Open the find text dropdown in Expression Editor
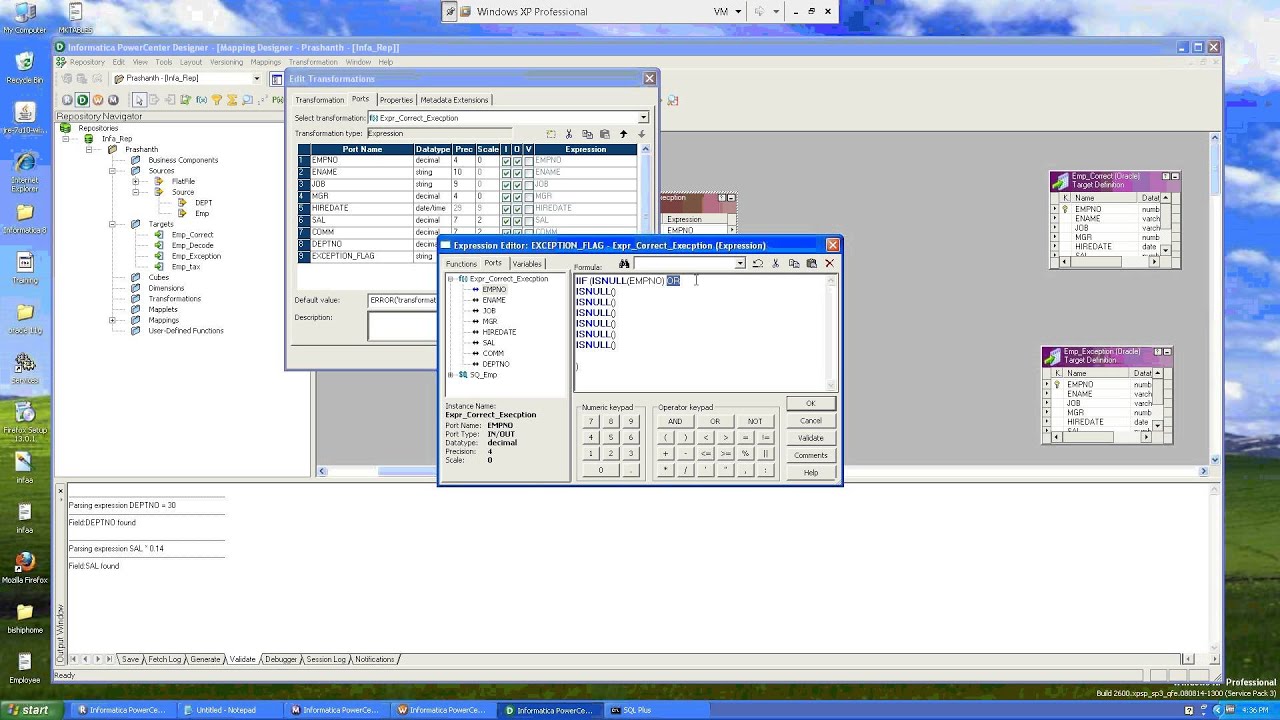The height and width of the screenshot is (720, 1280). (740, 264)
